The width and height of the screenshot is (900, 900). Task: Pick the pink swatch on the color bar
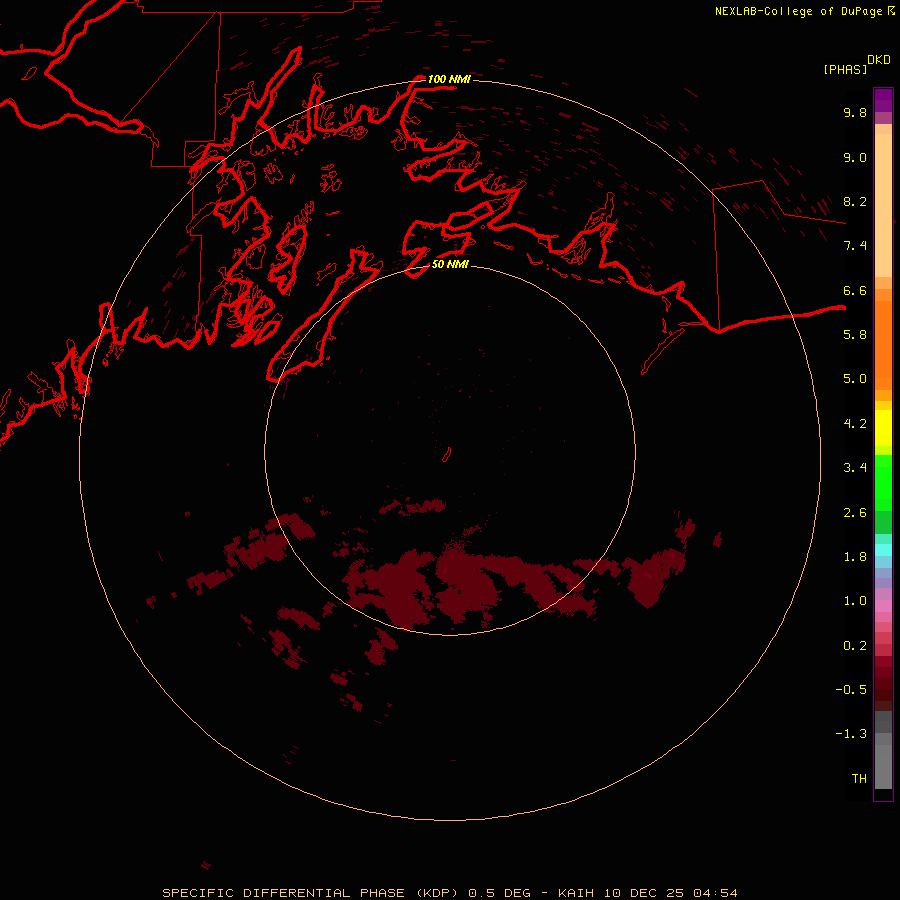(x=883, y=606)
